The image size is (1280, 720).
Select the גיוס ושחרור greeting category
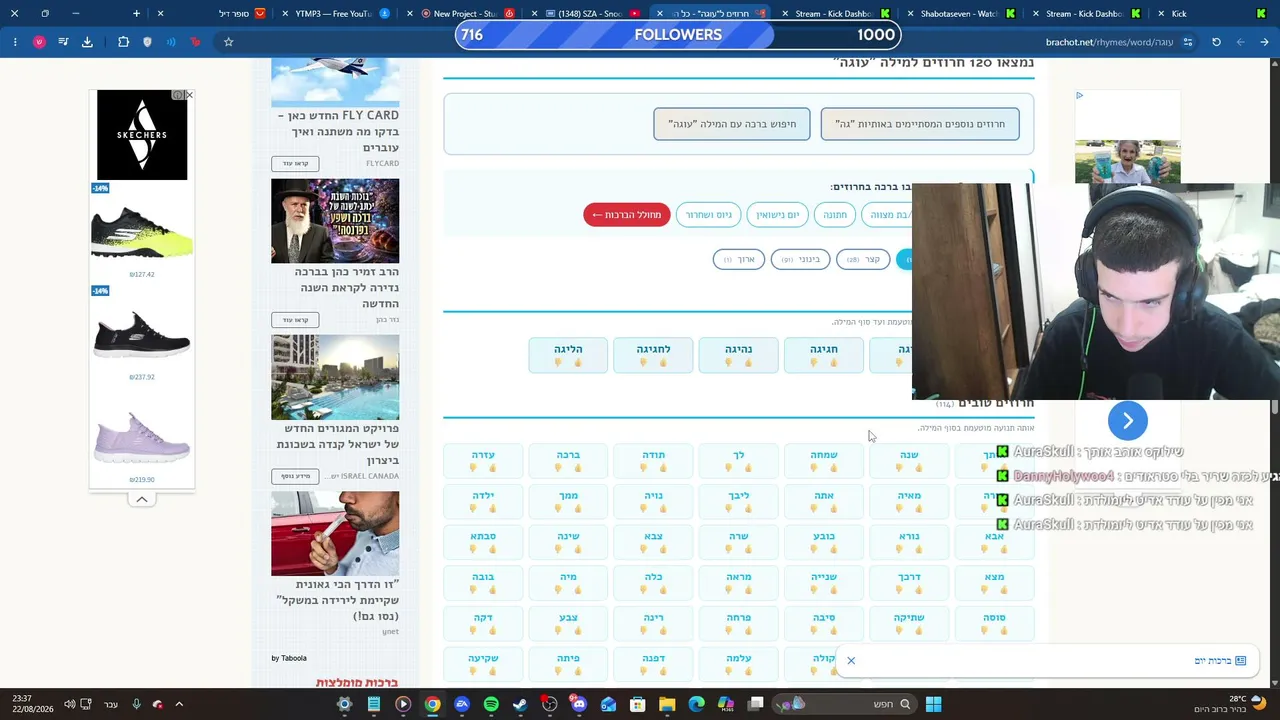pos(709,215)
